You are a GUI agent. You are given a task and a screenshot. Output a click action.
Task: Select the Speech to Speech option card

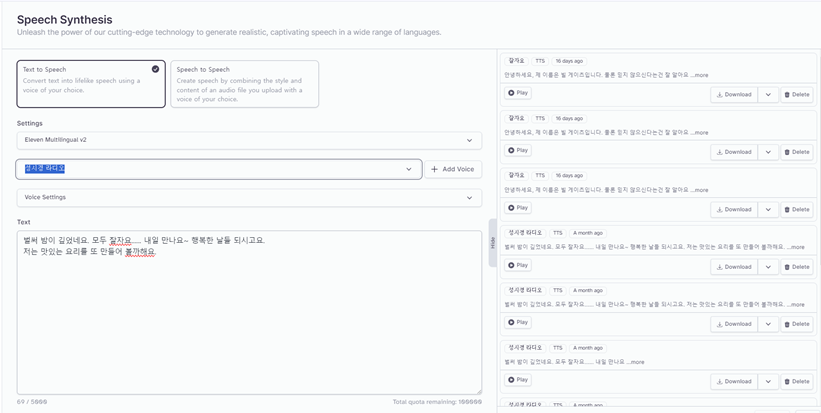245,84
